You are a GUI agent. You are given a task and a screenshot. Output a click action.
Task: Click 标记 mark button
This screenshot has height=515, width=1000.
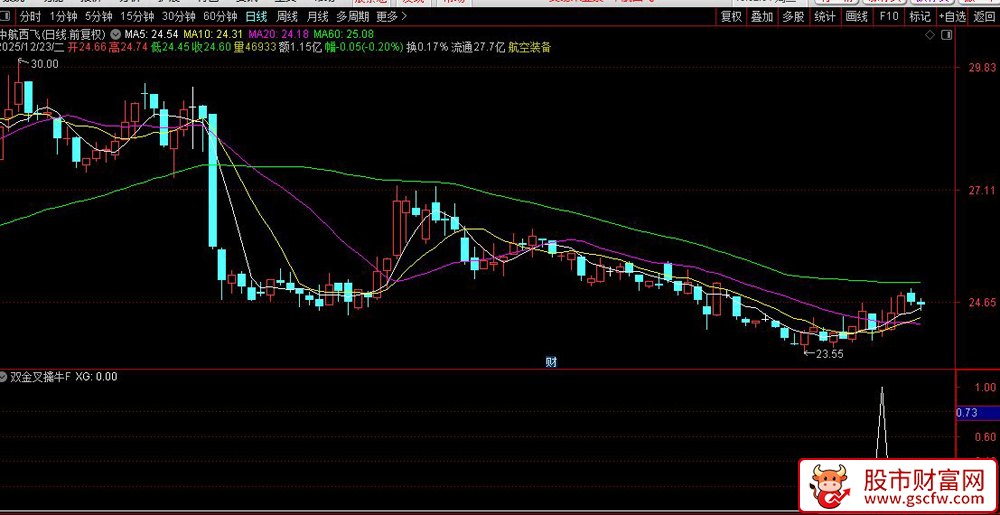tap(920, 17)
